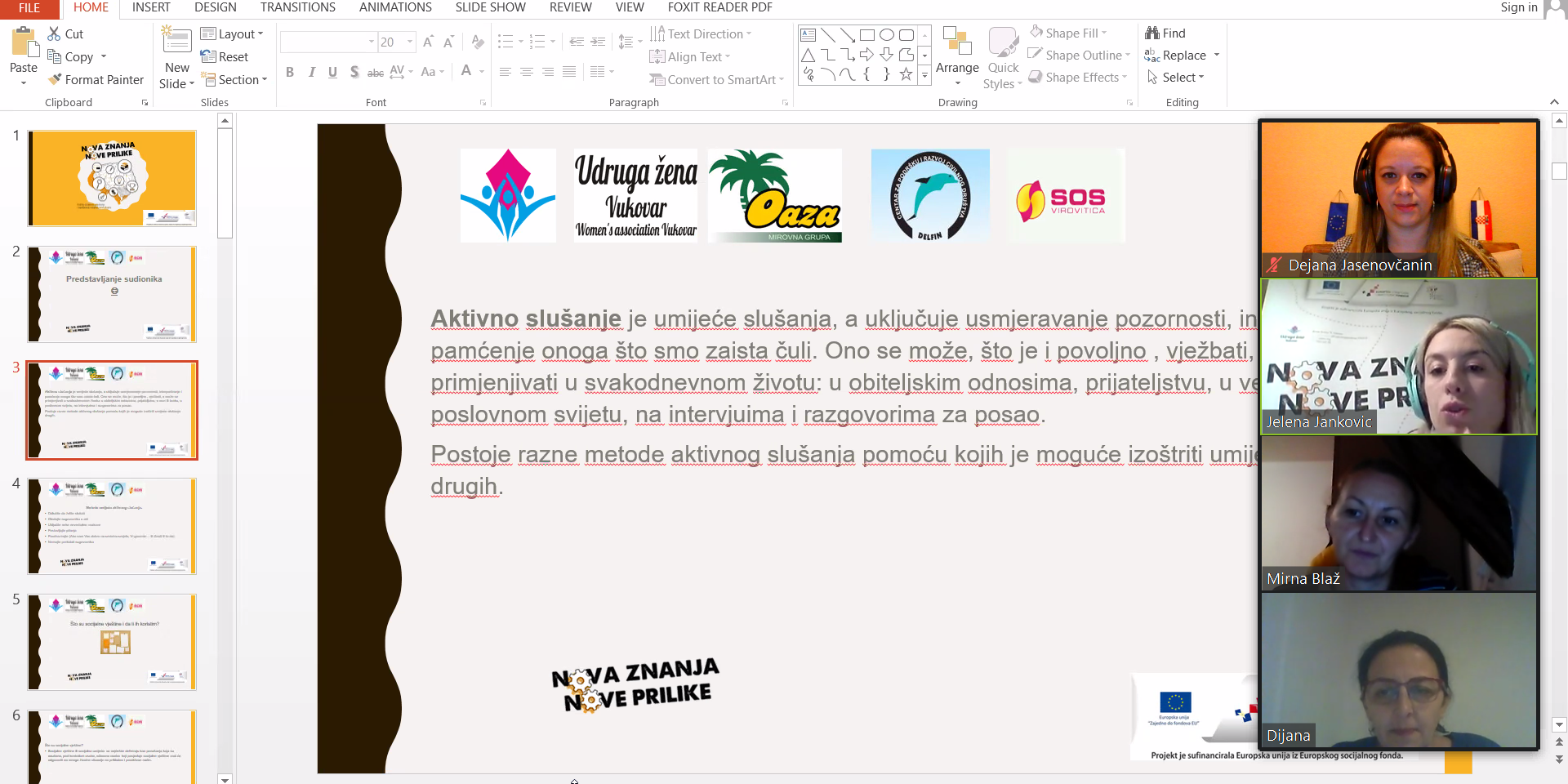The height and width of the screenshot is (784, 1568).
Task: Toggle underline formatting
Action: click(332, 72)
